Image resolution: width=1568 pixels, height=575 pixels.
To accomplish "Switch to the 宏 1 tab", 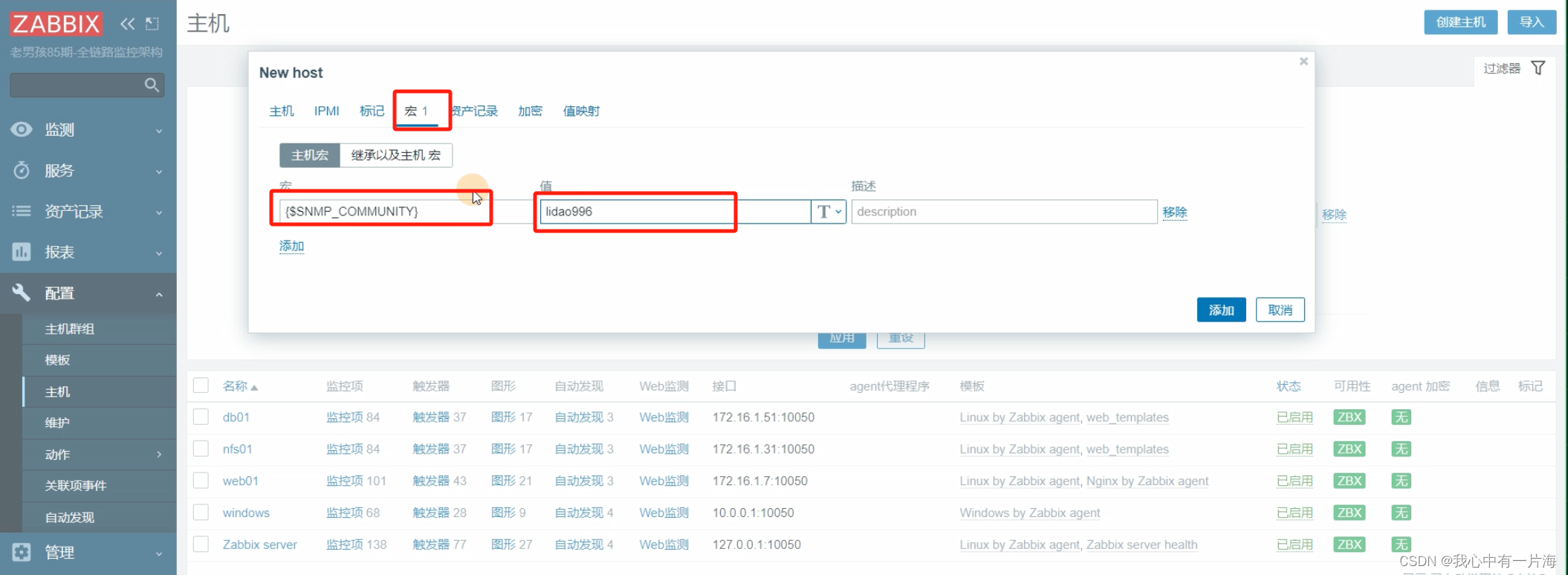I will [x=416, y=111].
